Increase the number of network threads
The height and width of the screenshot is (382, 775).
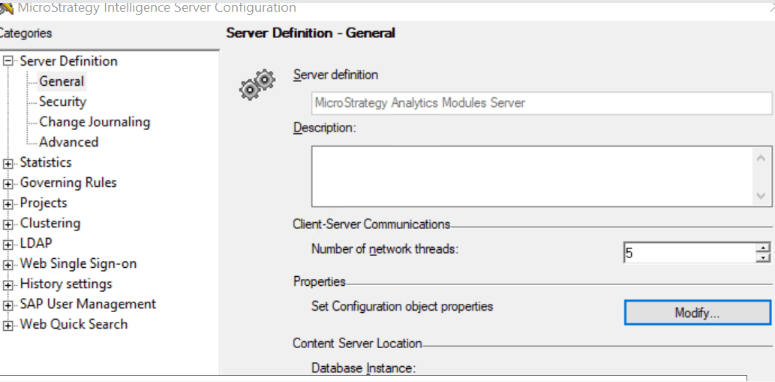coord(763,248)
